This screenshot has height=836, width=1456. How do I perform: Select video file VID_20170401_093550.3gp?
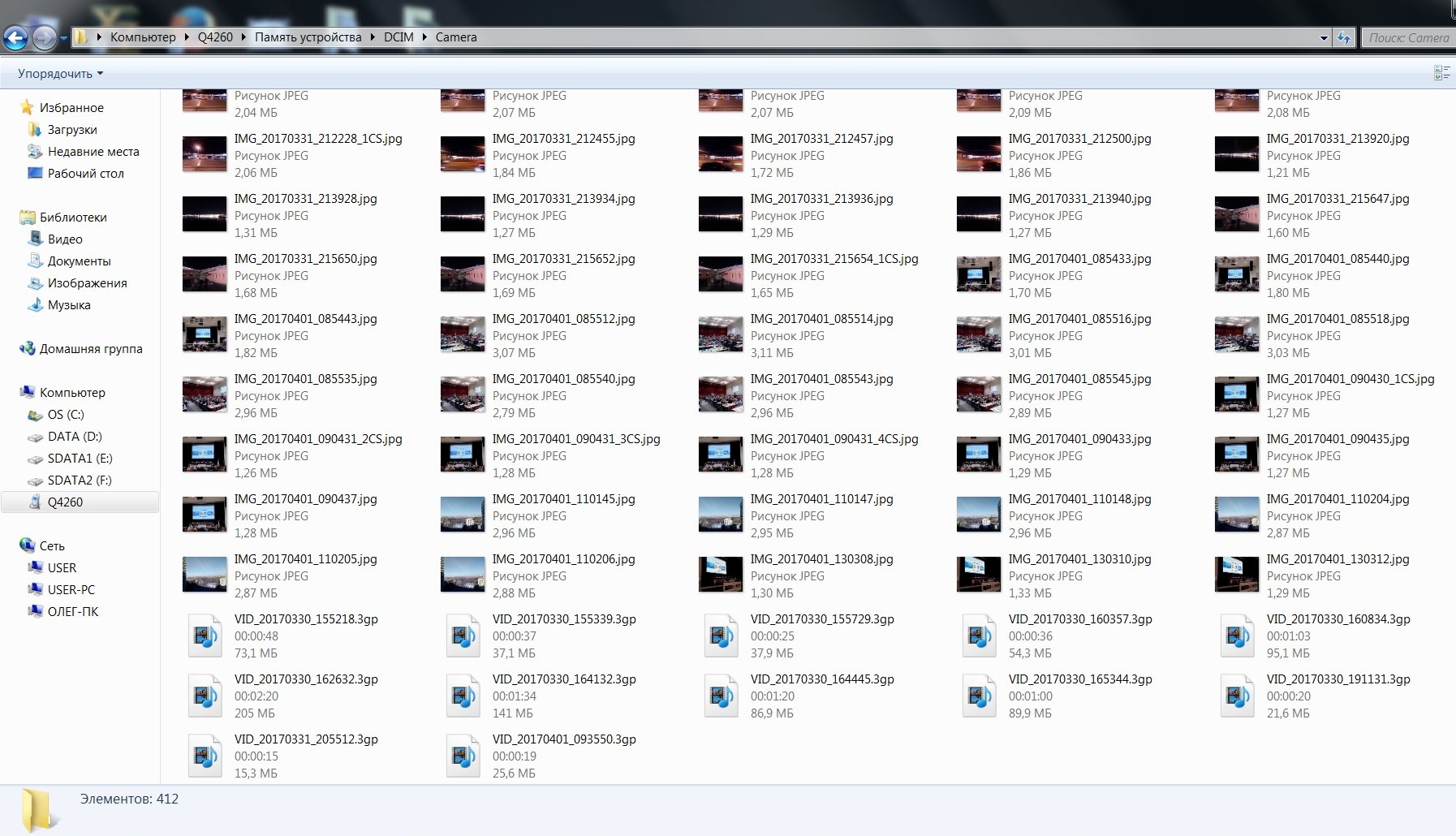click(x=541, y=756)
